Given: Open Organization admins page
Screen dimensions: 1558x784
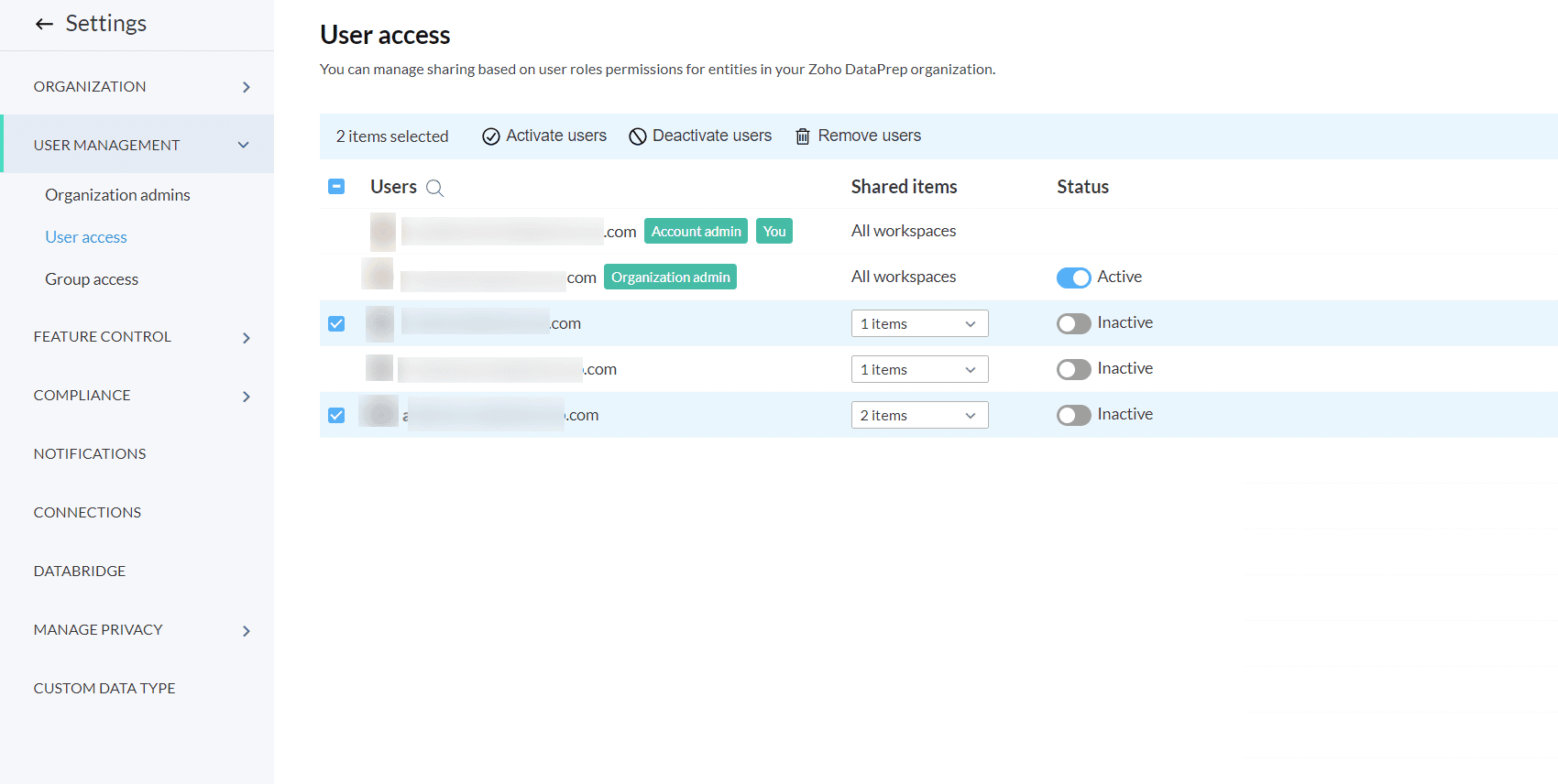Looking at the screenshot, I should [x=117, y=195].
